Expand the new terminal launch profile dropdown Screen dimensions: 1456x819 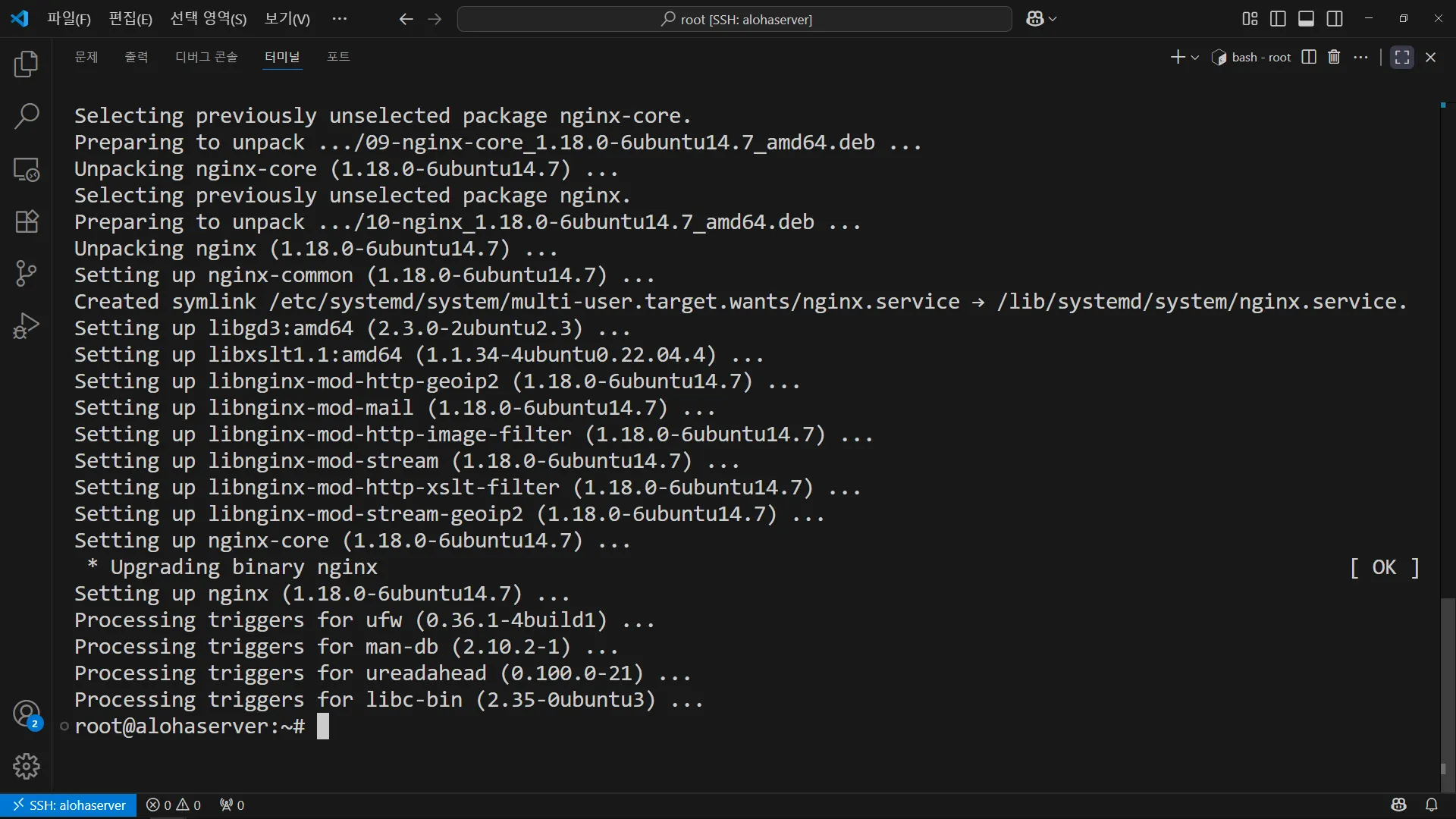pyautogui.click(x=1196, y=58)
